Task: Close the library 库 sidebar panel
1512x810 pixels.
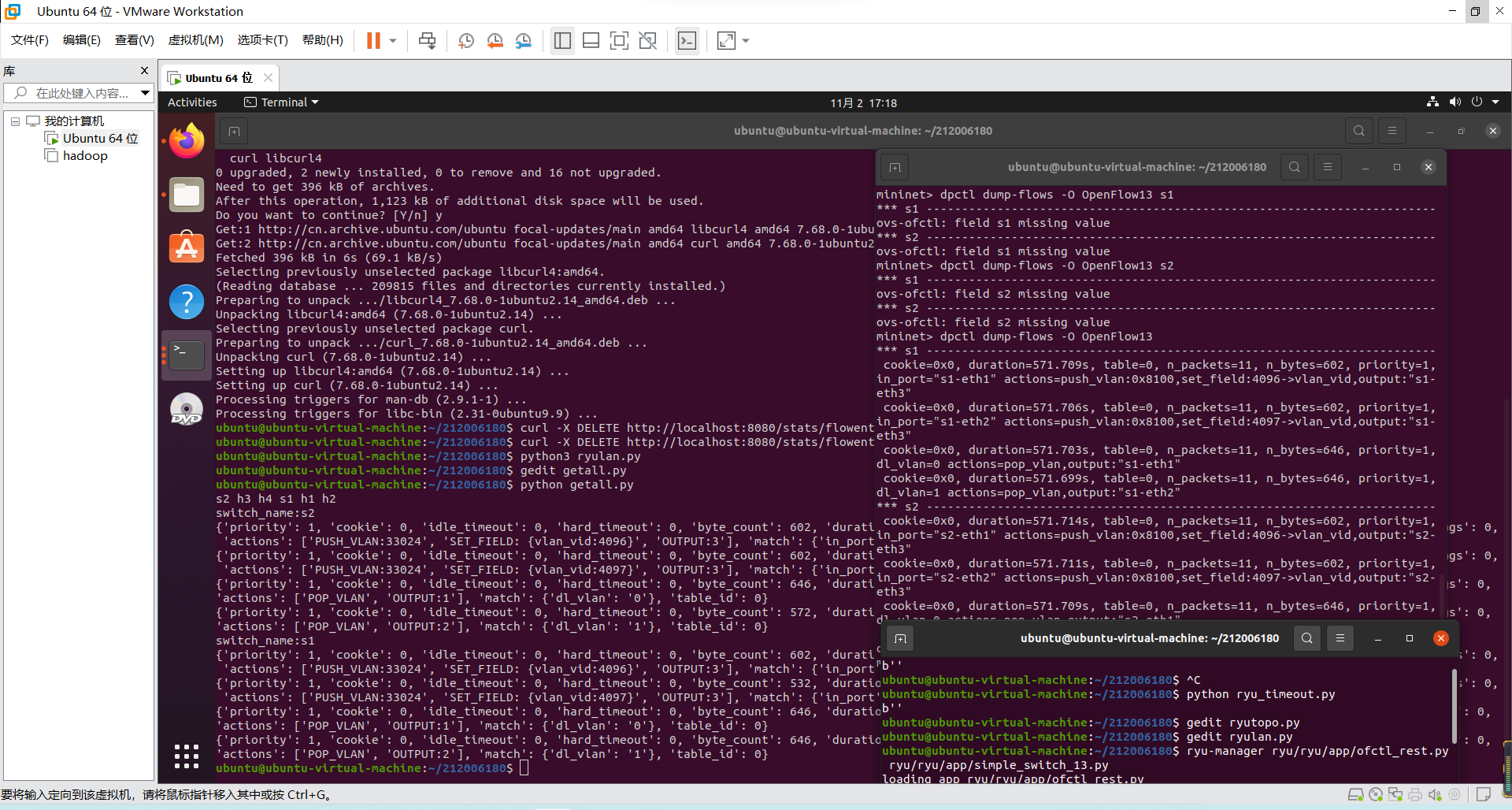Action: click(144, 70)
